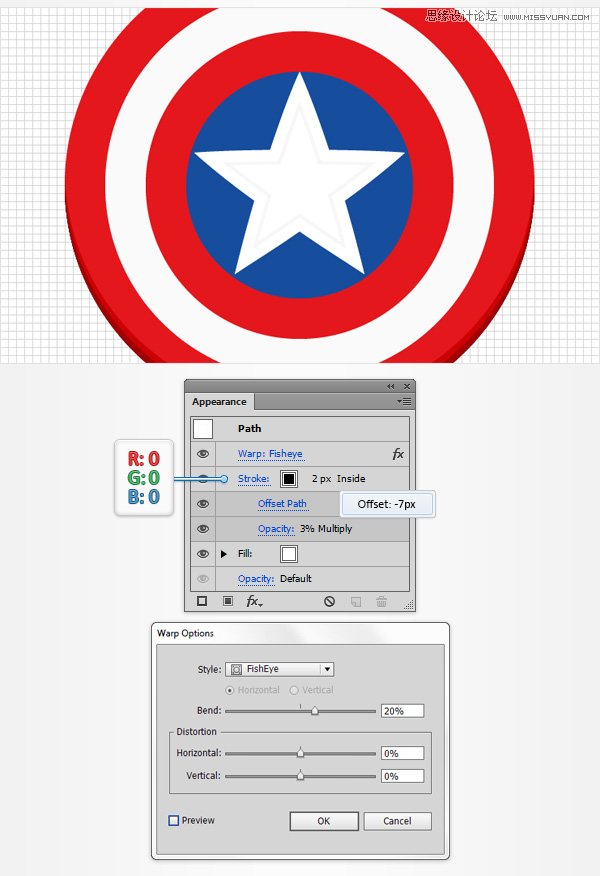This screenshot has width=600, height=876.
Task: Enable the Preview checkbox
Action: tap(174, 820)
